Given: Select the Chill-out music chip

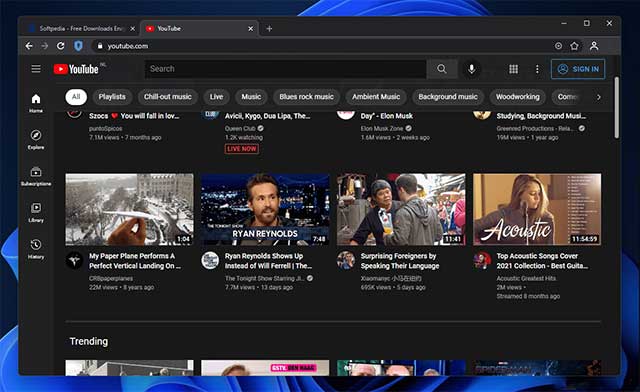Looking at the screenshot, I should coord(167,97).
